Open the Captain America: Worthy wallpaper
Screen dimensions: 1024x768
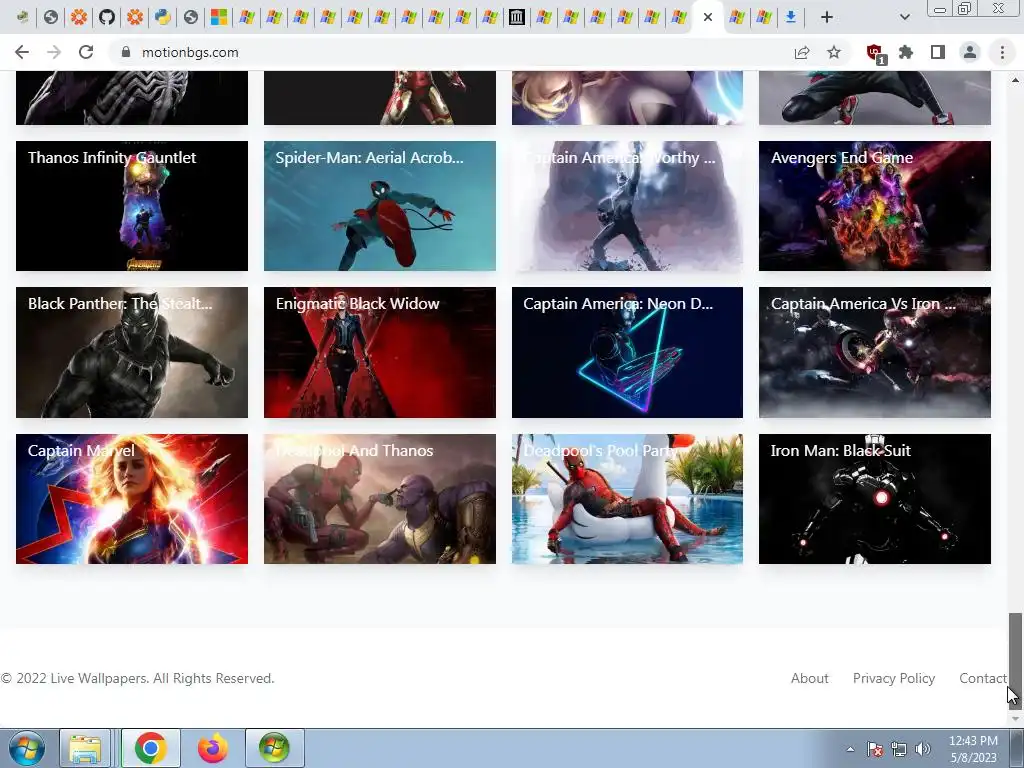[627, 206]
